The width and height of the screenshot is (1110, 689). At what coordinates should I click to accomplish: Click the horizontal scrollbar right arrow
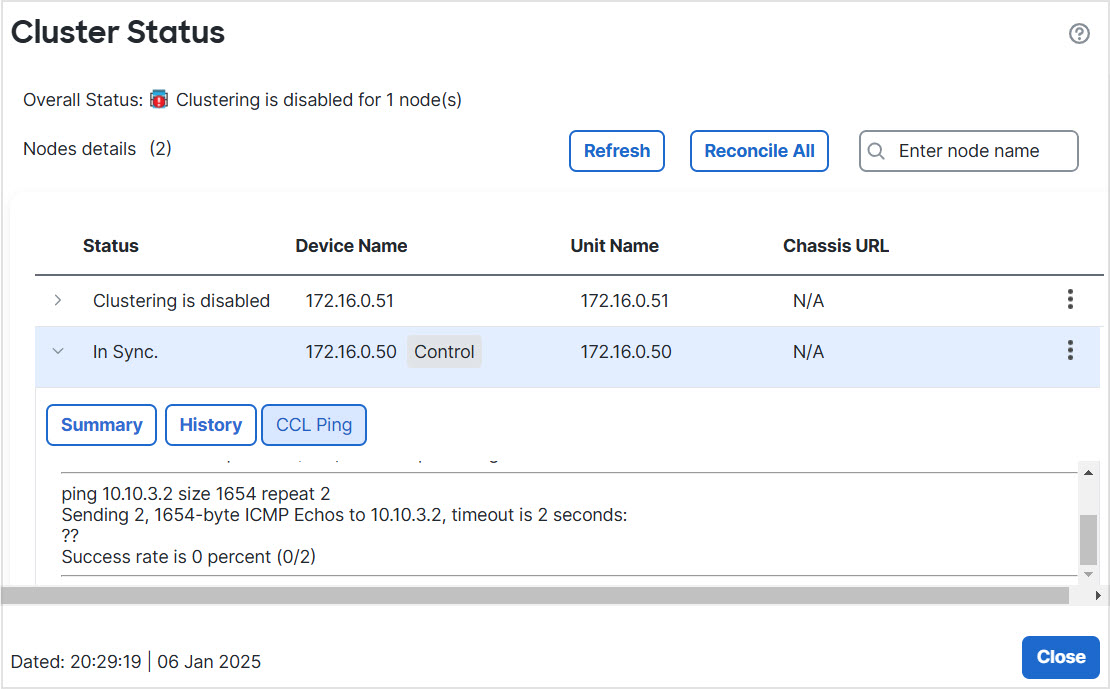1097,595
